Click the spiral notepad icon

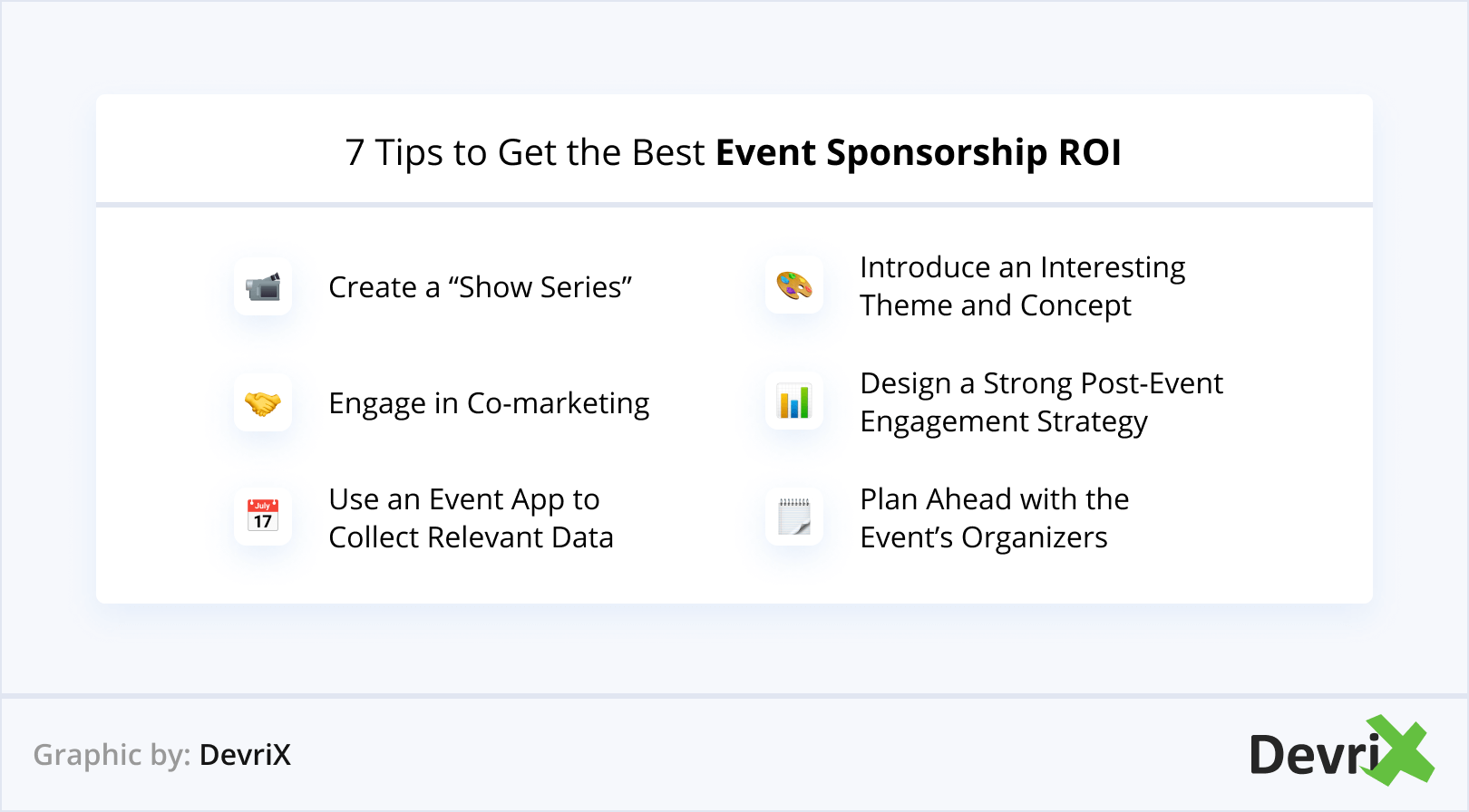pyautogui.click(x=794, y=517)
